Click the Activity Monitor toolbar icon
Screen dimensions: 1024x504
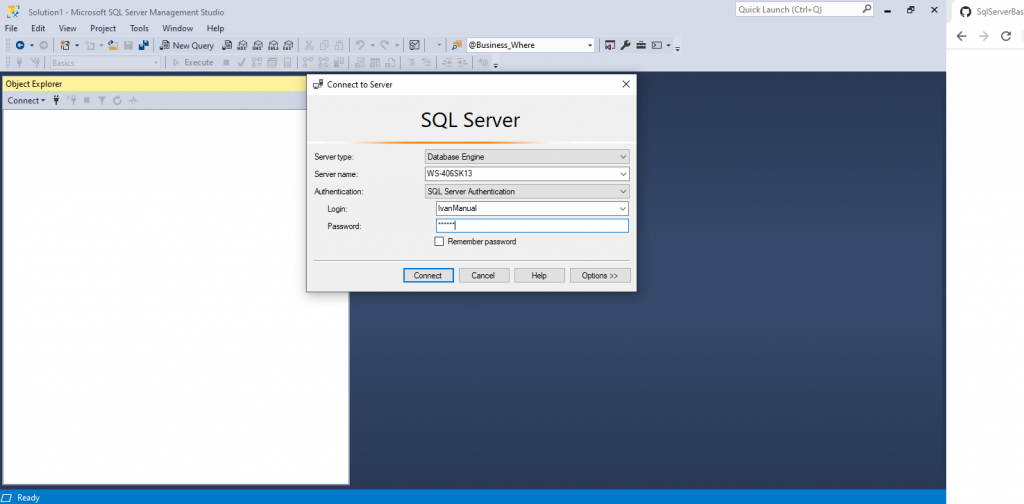point(414,45)
